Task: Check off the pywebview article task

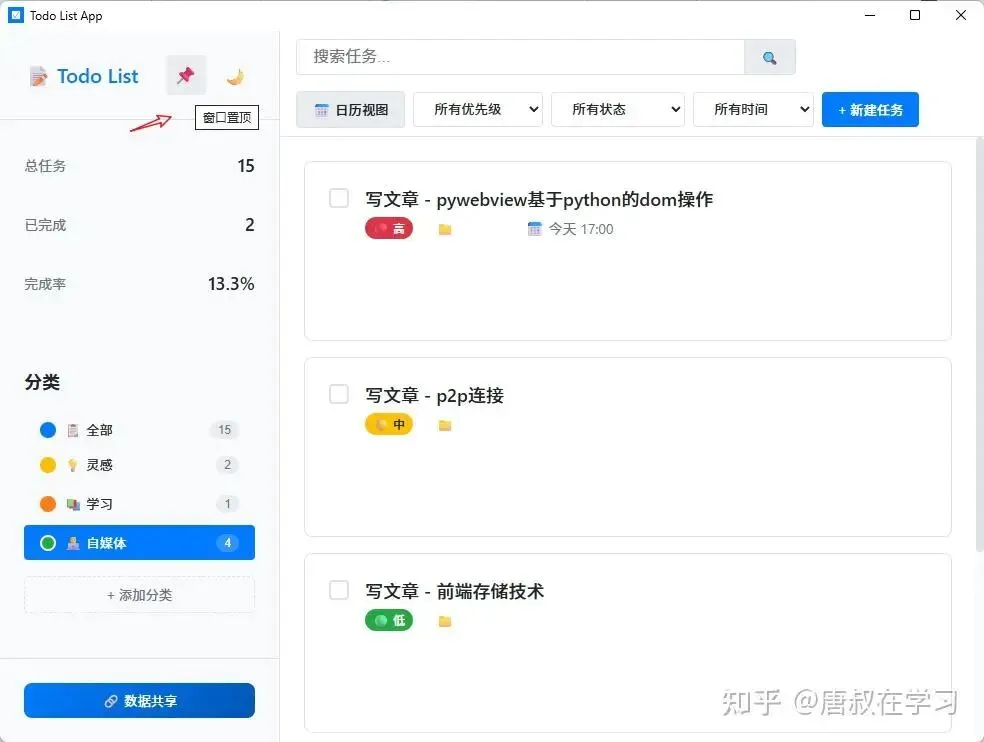Action: coord(339,198)
